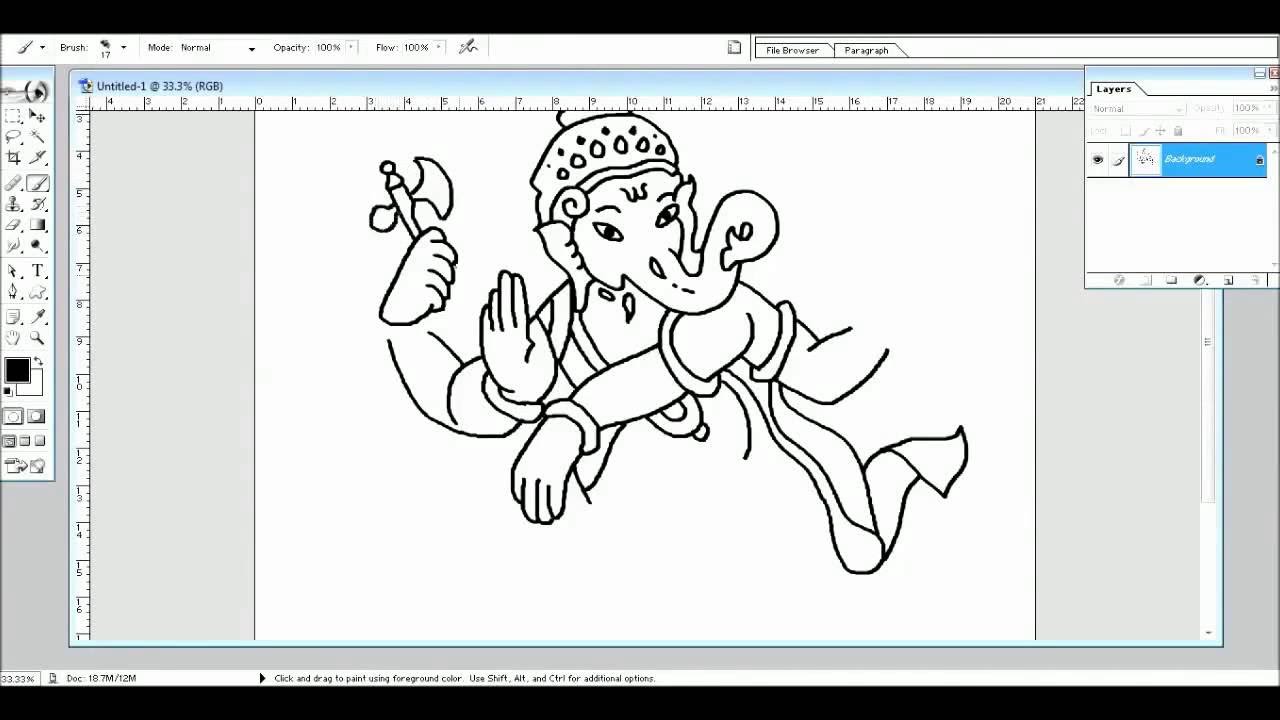1280x720 pixels.
Task: Click the Layers panel menu arrow
Action: (x=1273, y=89)
